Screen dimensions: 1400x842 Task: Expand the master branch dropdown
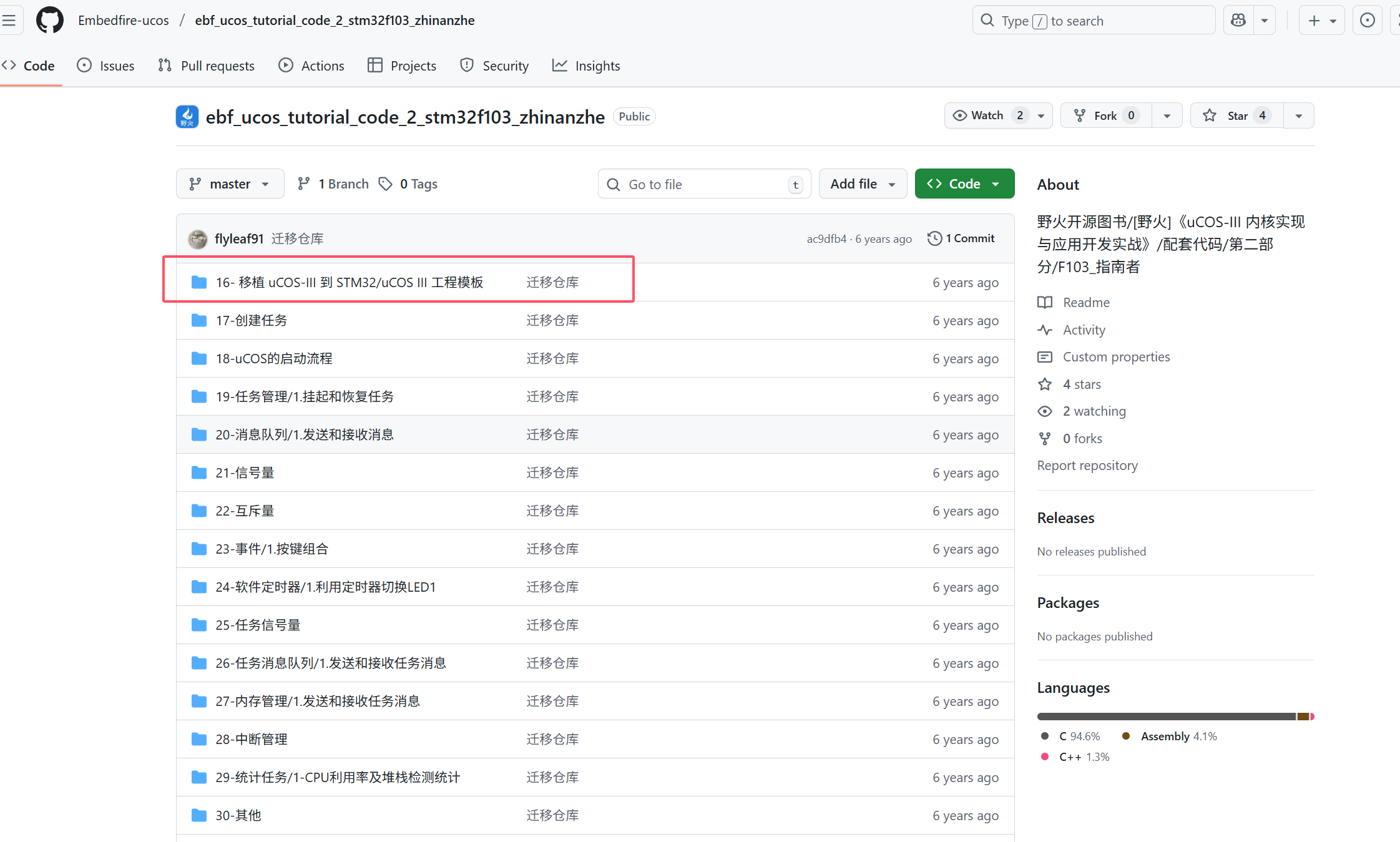pyautogui.click(x=230, y=184)
